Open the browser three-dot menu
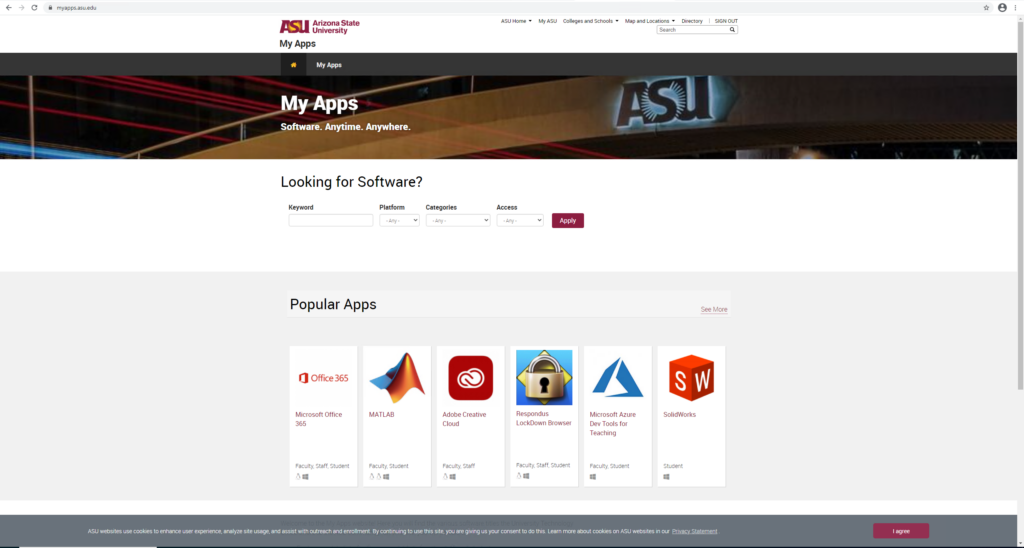 pos(1016,8)
